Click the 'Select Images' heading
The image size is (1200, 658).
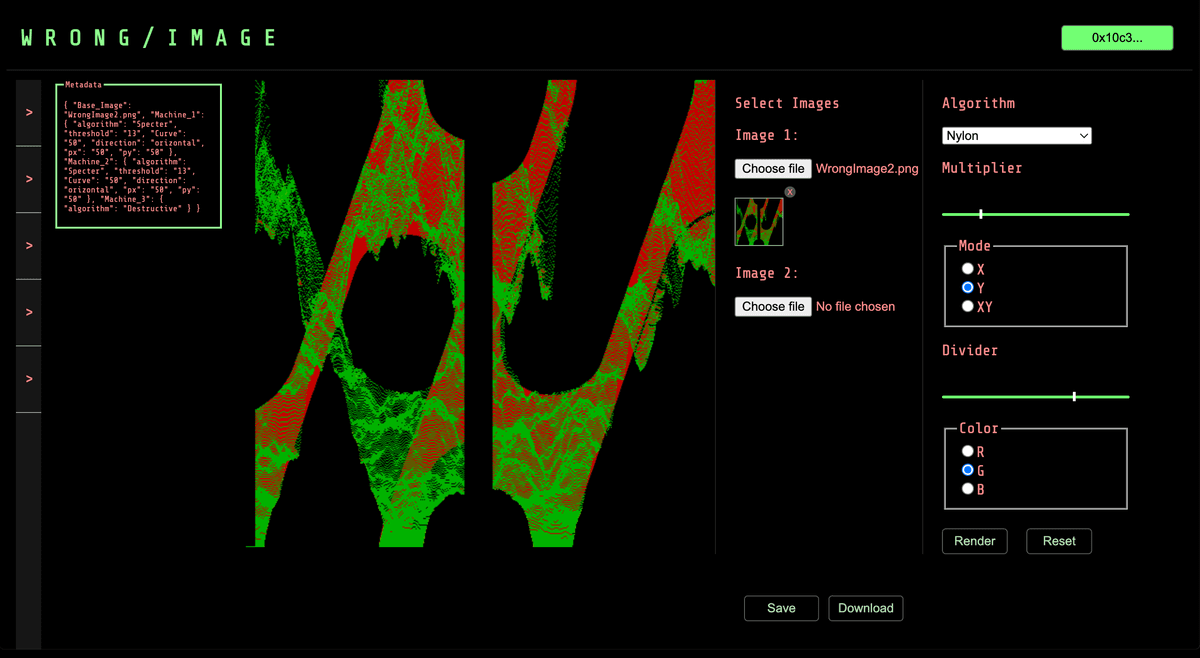787,103
